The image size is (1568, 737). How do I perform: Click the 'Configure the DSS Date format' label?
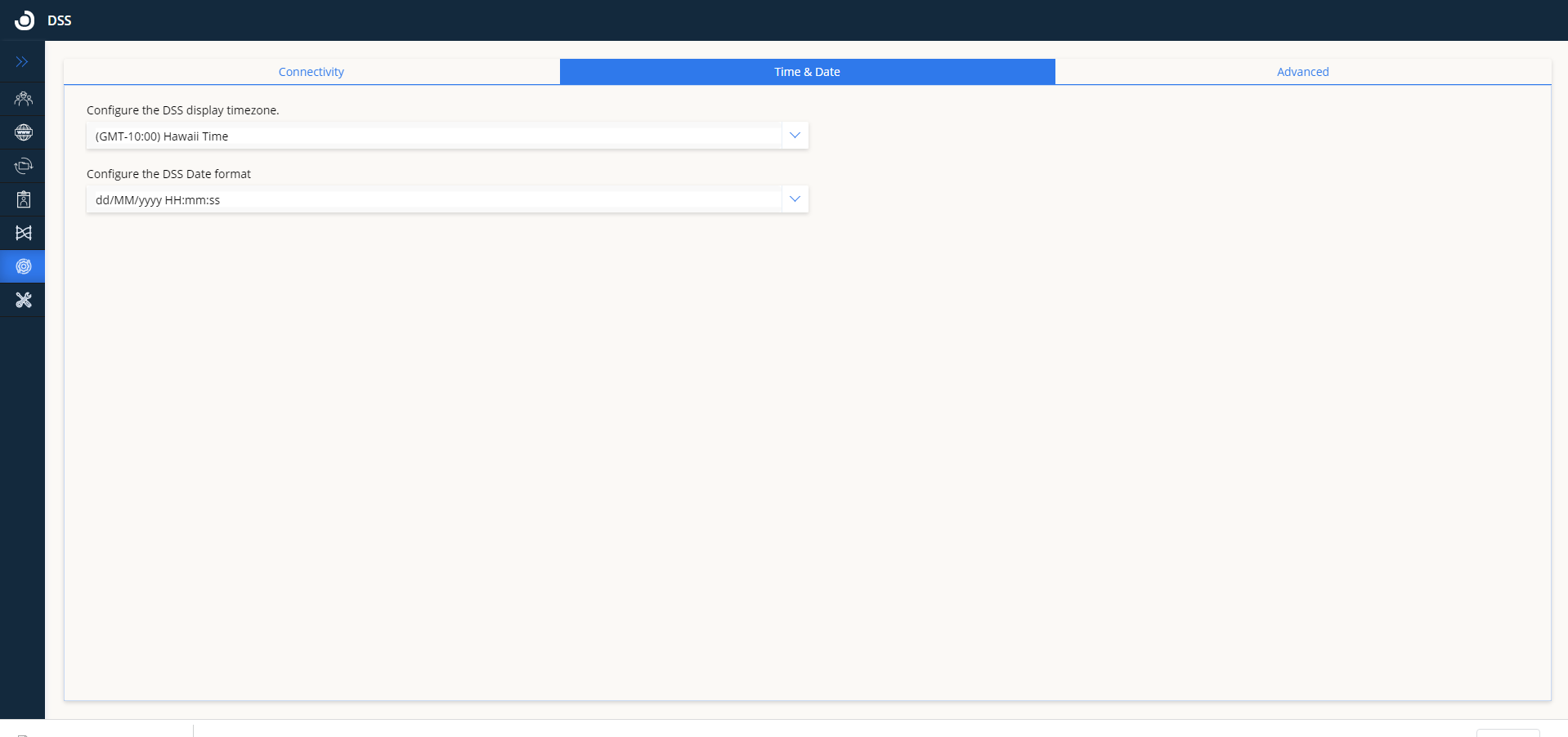coord(168,174)
